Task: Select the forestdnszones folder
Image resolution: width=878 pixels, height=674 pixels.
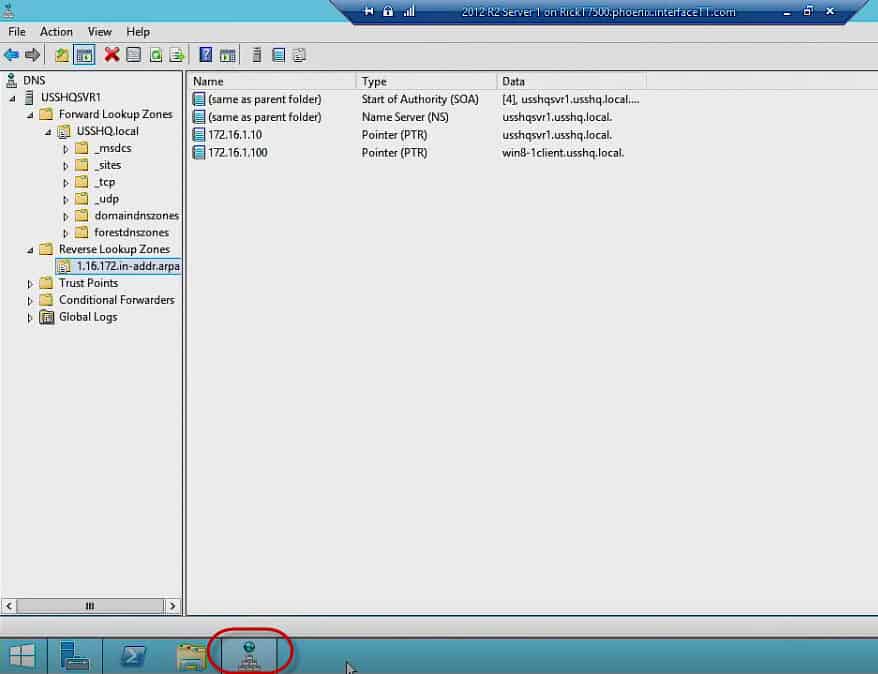Action: point(132,232)
